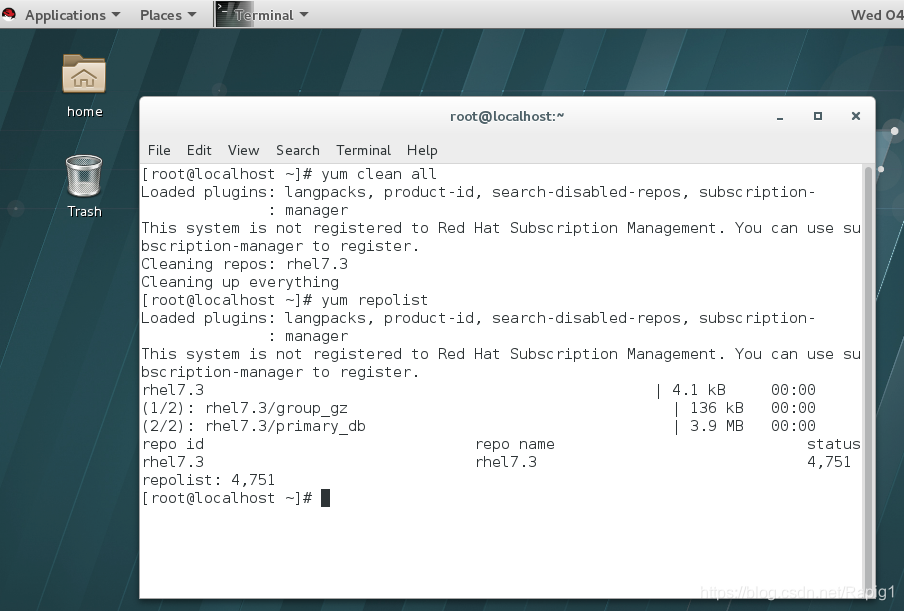Screen dimensions: 904x611
Task: Open the Applications menu
Action: (x=71, y=15)
